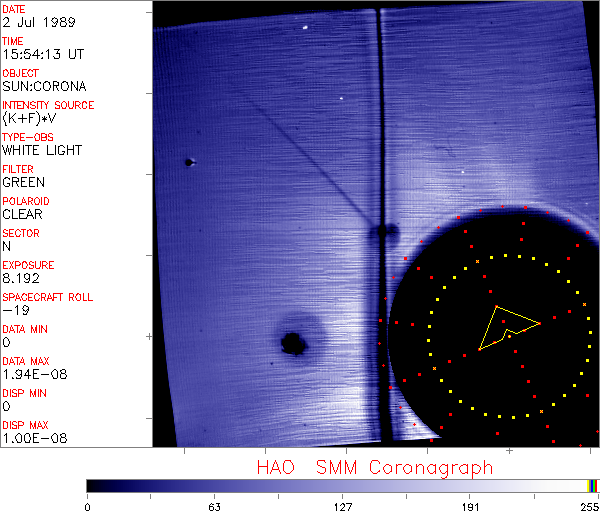Viewport: 600px width, 512px height.
Task: Click the INTENSITY SOURCE label
Action: coord(48,105)
